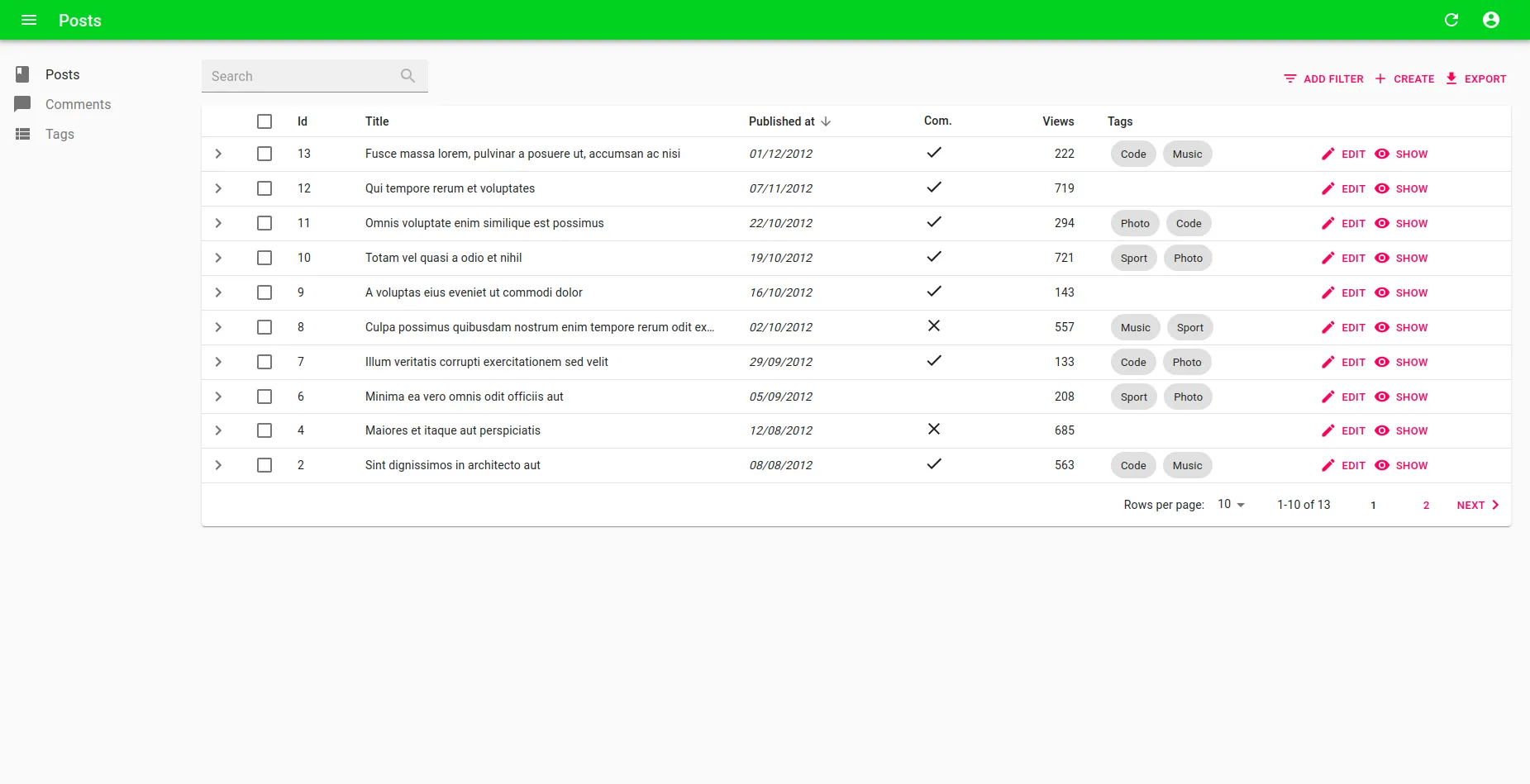Open the hamburger menu in the app bar
This screenshot has width=1530, height=784.
(x=29, y=20)
